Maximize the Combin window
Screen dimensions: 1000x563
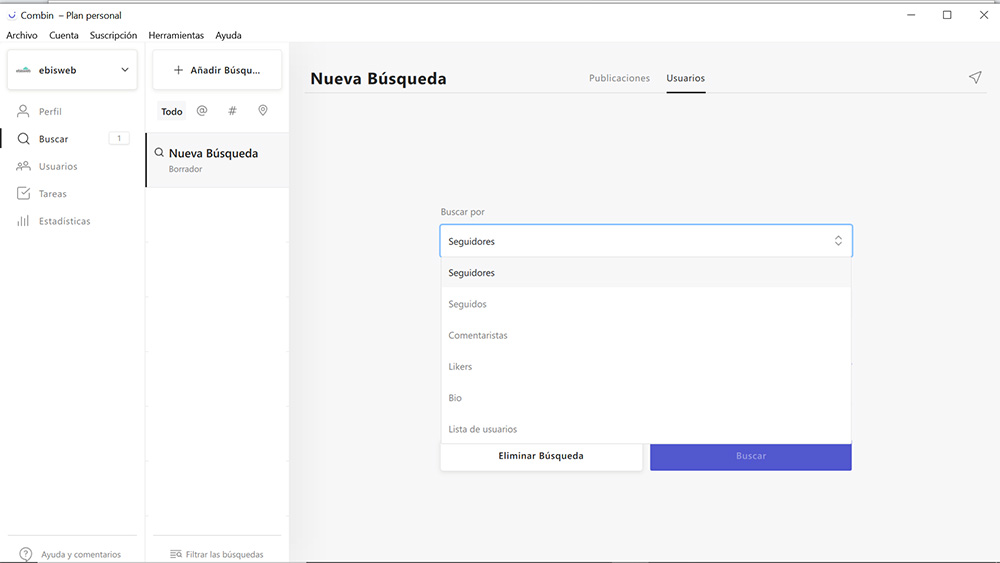point(947,15)
